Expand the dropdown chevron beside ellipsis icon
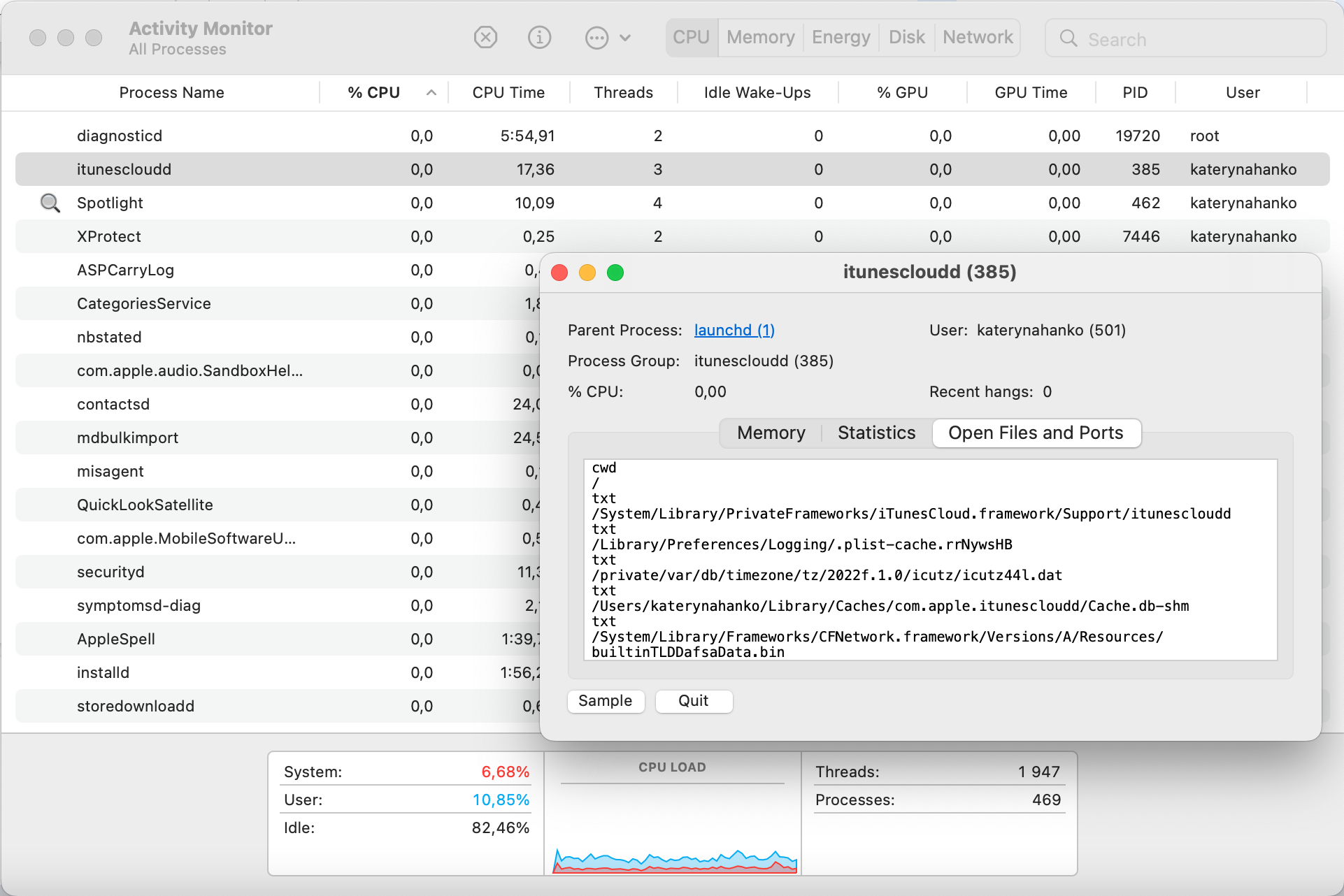The width and height of the screenshot is (1344, 896). (x=625, y=38)
